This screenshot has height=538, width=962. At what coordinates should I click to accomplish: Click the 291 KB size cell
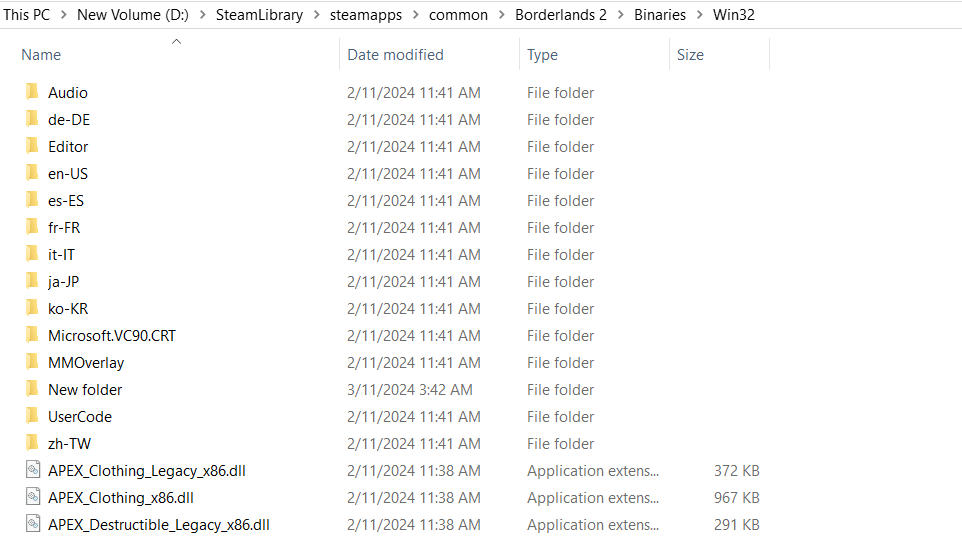point(736,525)
